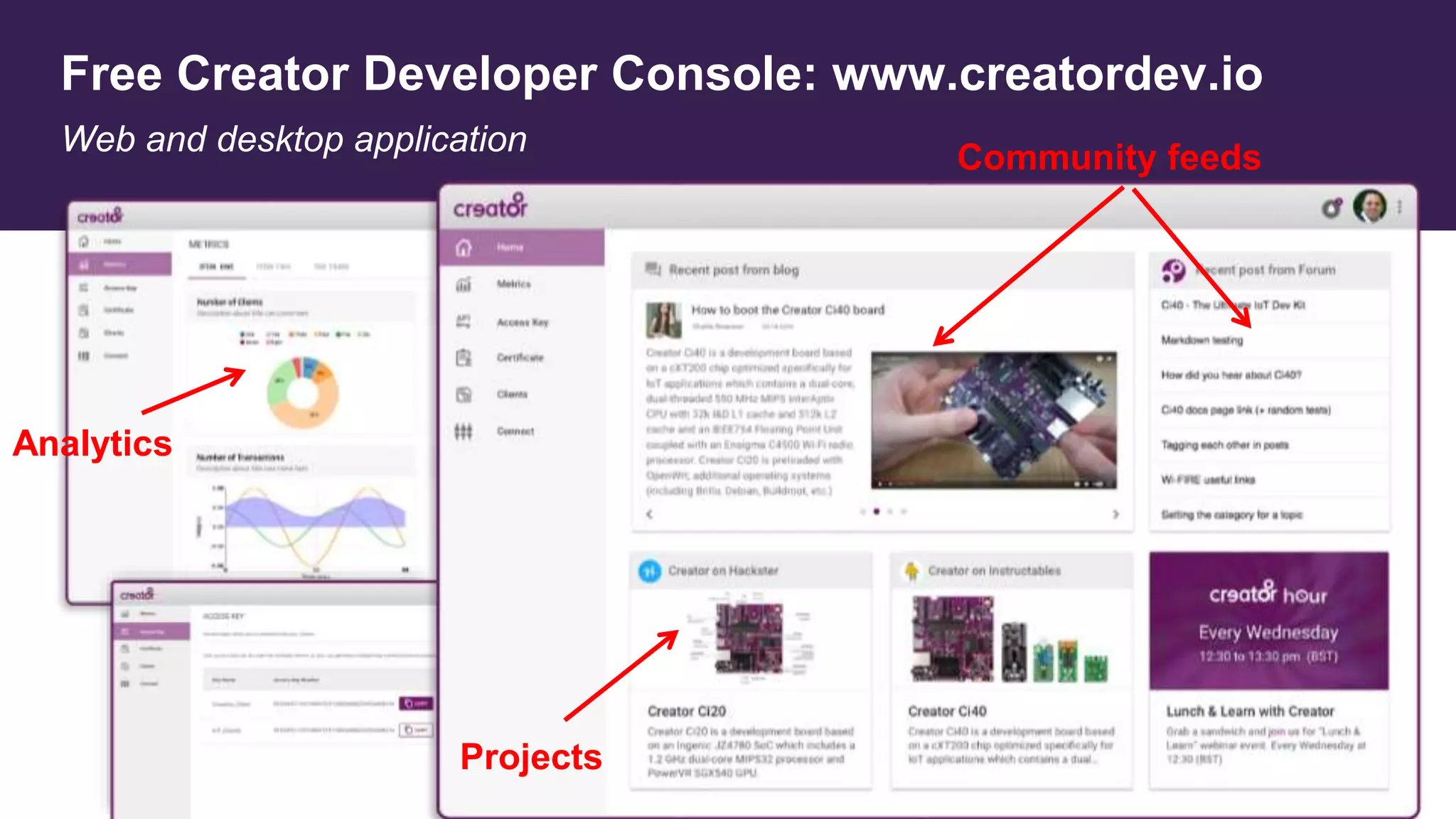Click forum icon beside Recent post from Forum

point(1174,270)
